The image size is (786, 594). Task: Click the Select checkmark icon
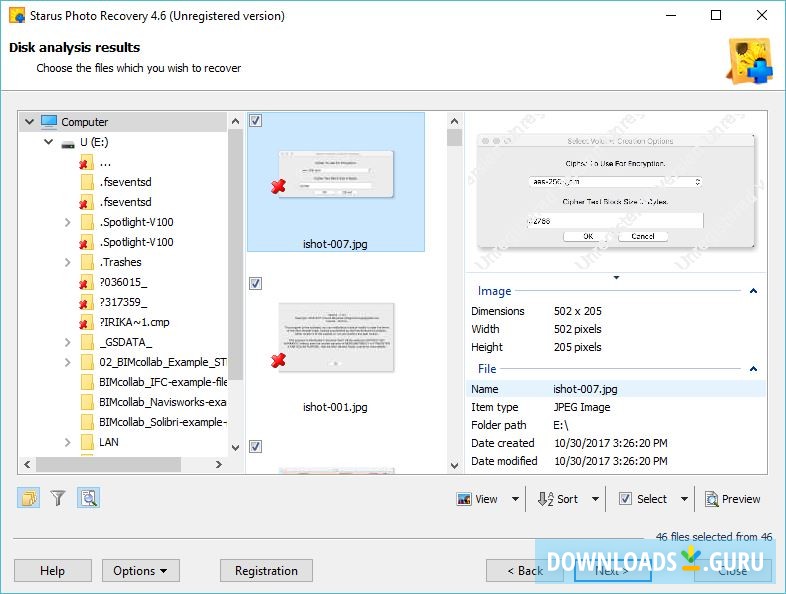point(625,499)
